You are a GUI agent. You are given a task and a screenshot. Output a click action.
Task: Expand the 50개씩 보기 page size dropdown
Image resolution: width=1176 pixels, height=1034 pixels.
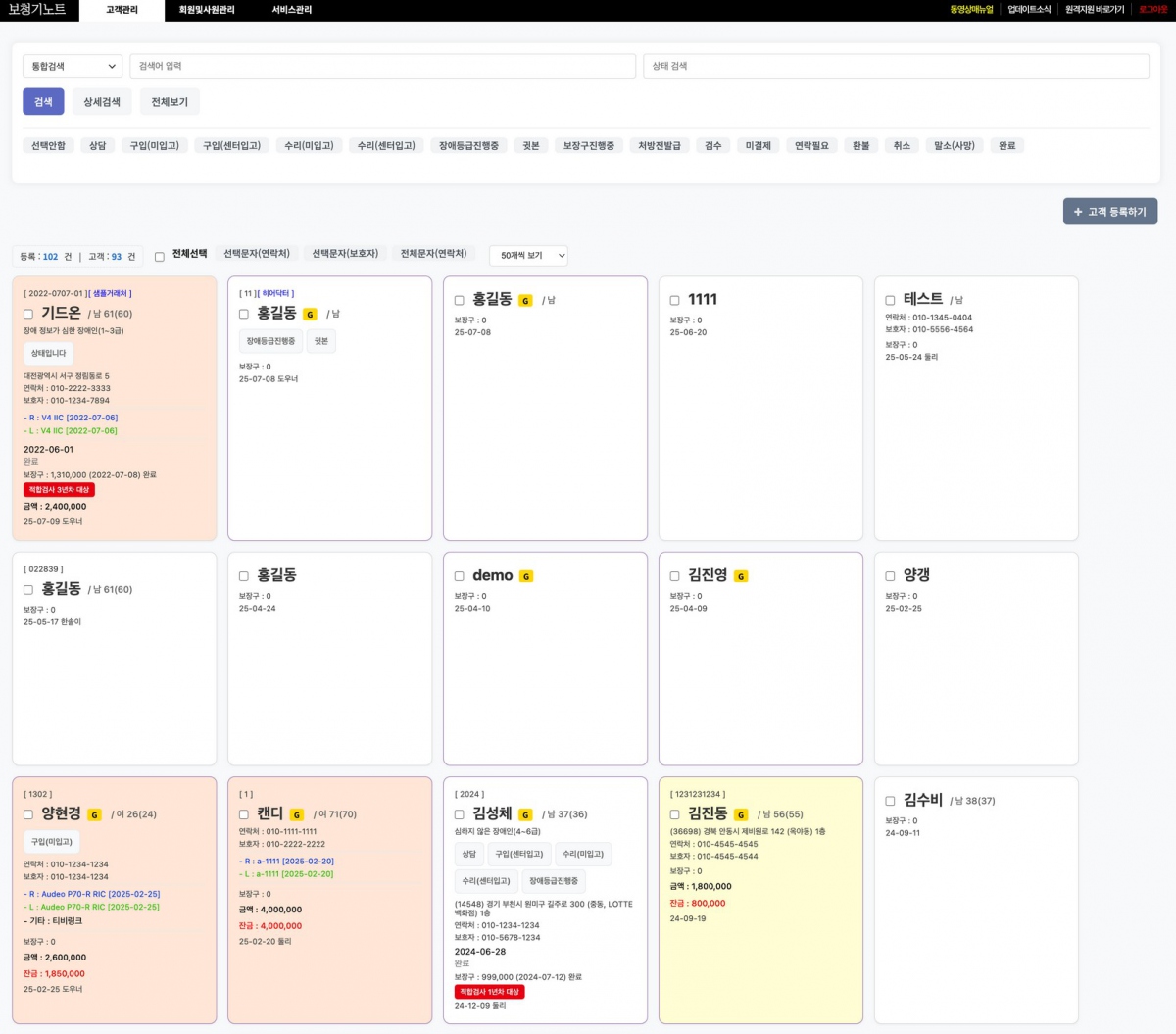coord(528,256)
